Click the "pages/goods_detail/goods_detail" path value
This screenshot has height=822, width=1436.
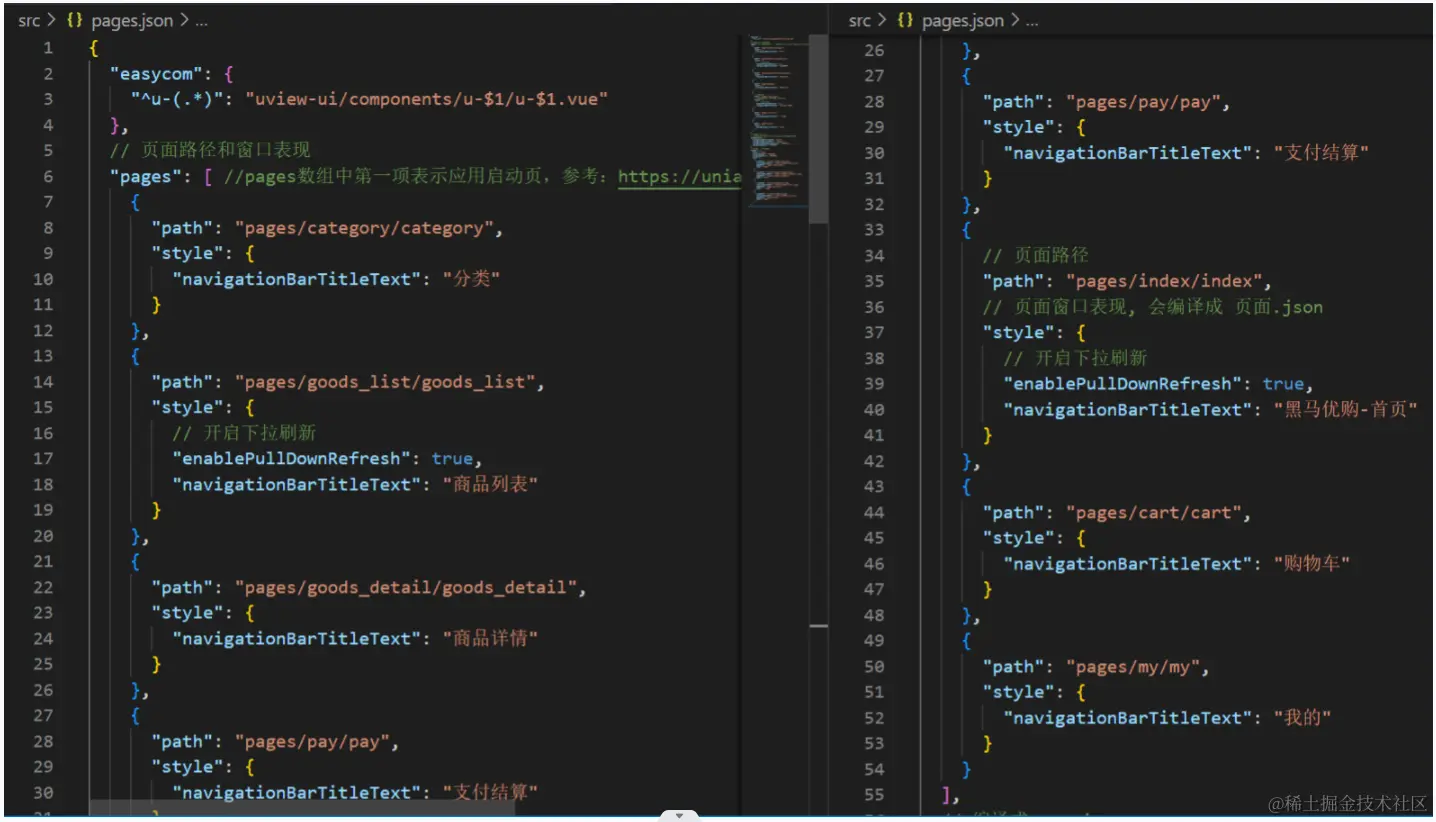(406, 587)
